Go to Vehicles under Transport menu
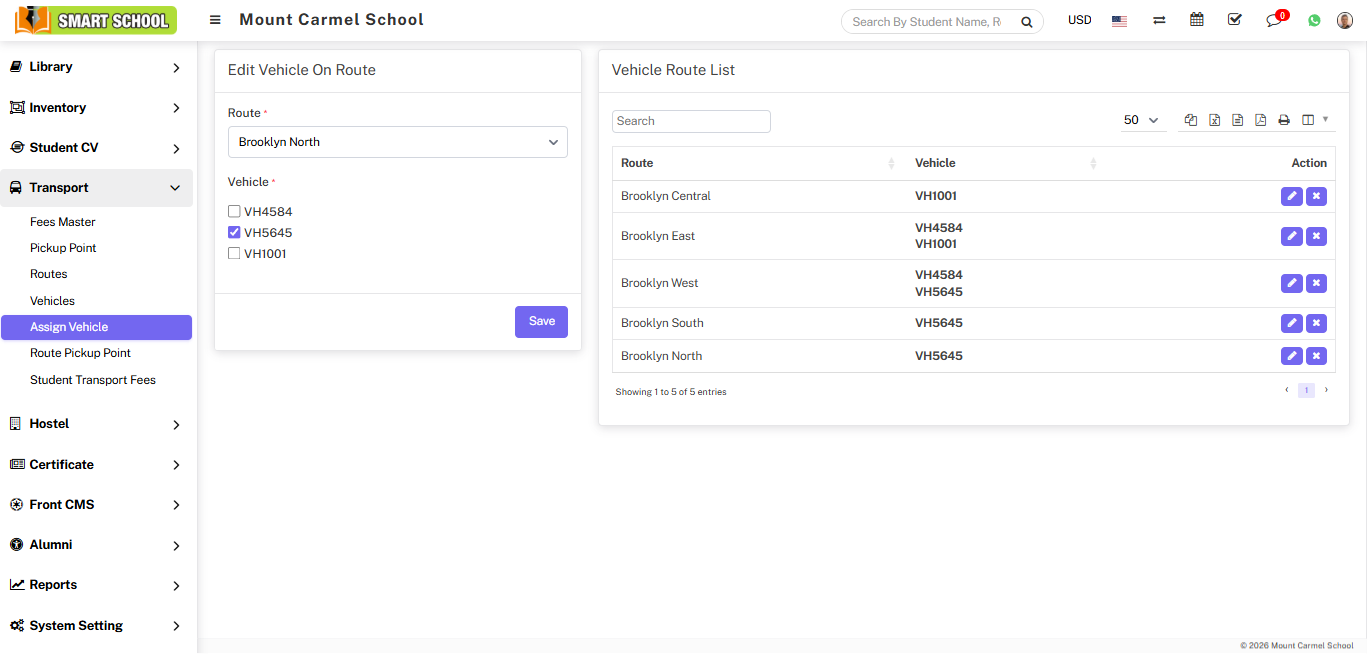Screen dimensions: 1367x655 pyautogui.click(x=52, y=301)
